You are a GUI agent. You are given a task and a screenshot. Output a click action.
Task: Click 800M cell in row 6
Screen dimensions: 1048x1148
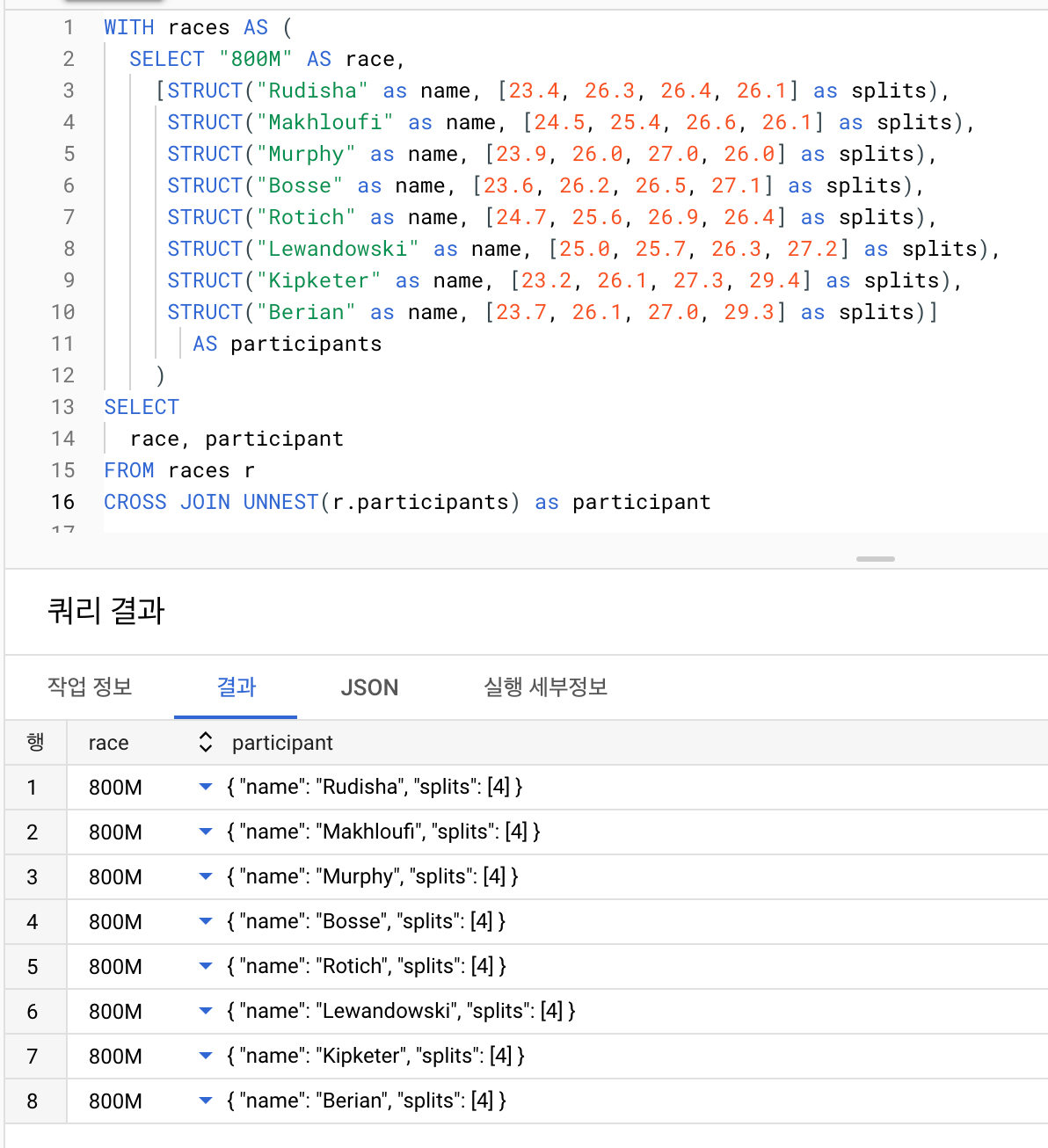tap(115, 1012)
